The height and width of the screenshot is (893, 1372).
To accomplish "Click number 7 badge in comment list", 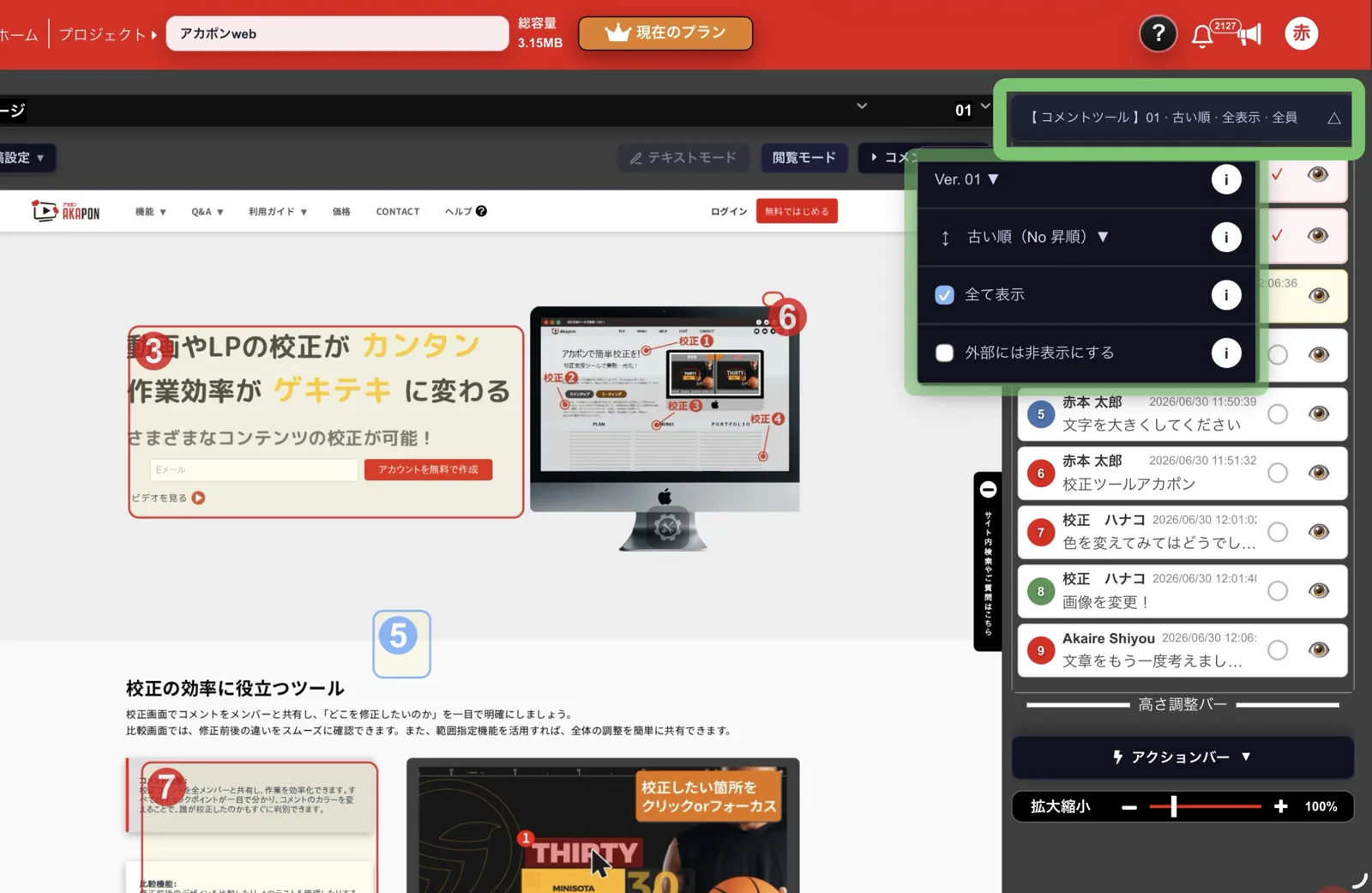I will (1041, 533).
